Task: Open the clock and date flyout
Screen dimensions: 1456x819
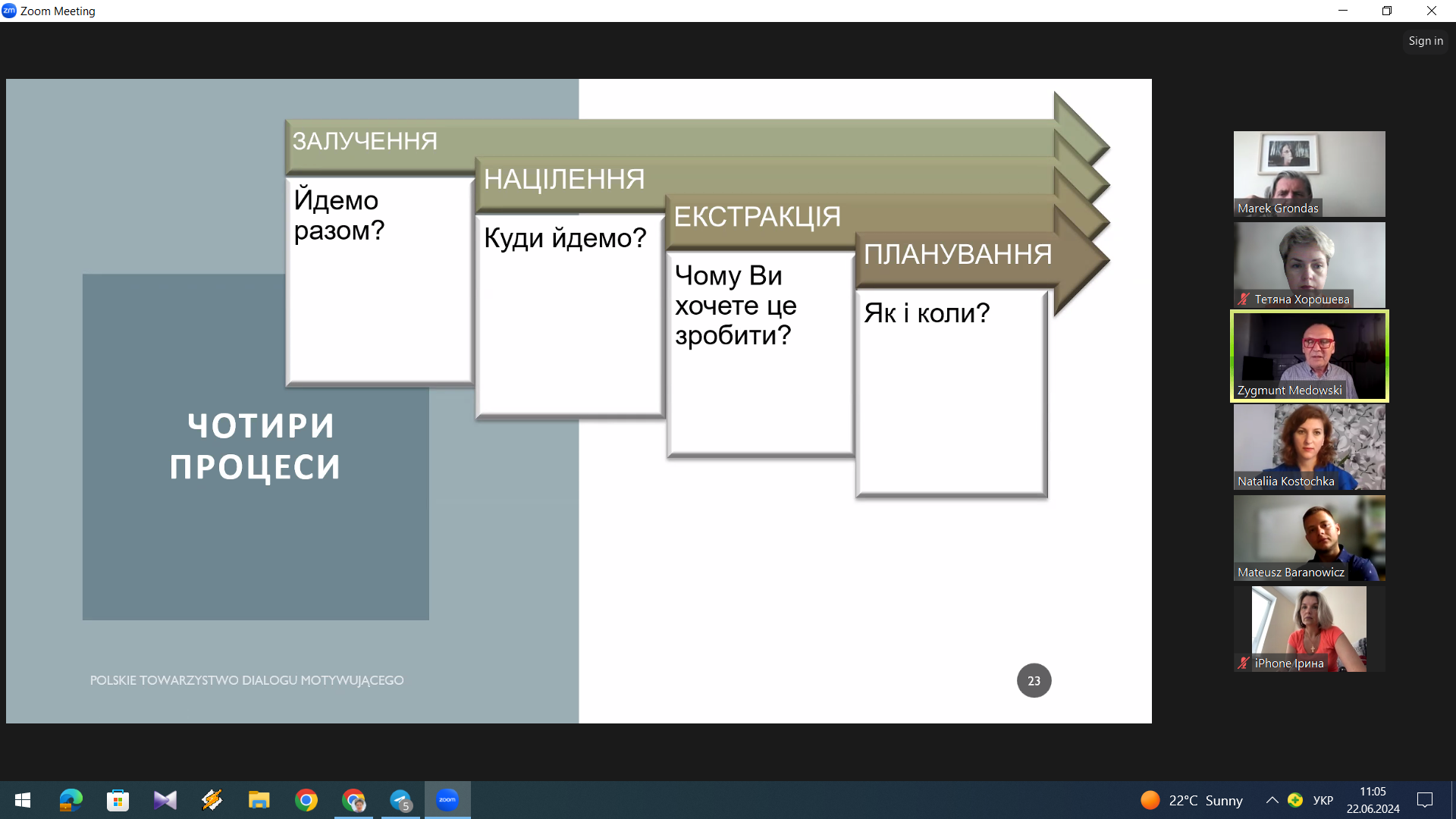Action: pos(1373,800)
